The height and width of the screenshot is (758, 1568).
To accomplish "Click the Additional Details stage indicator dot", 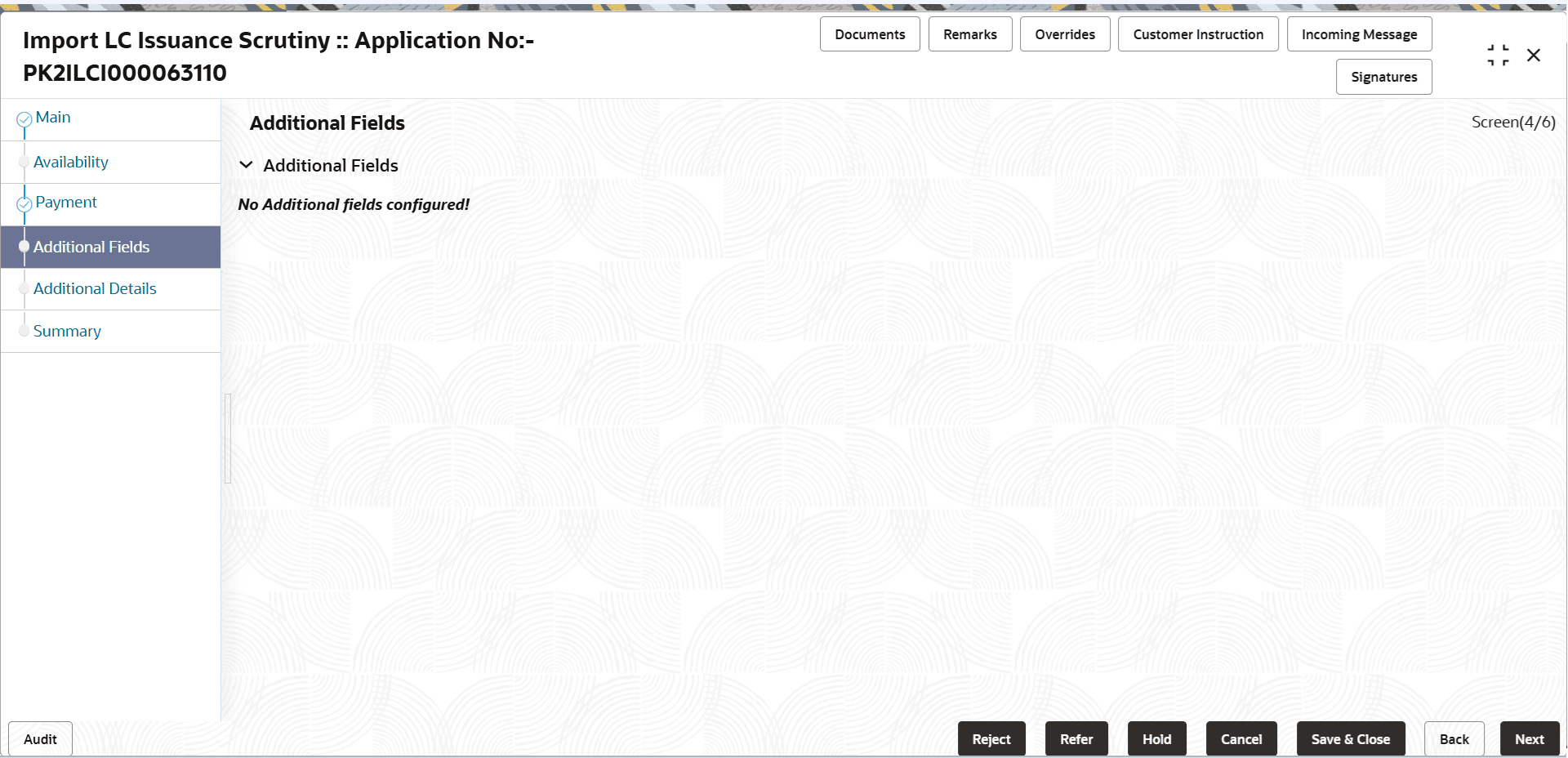I will click(25, 288).
